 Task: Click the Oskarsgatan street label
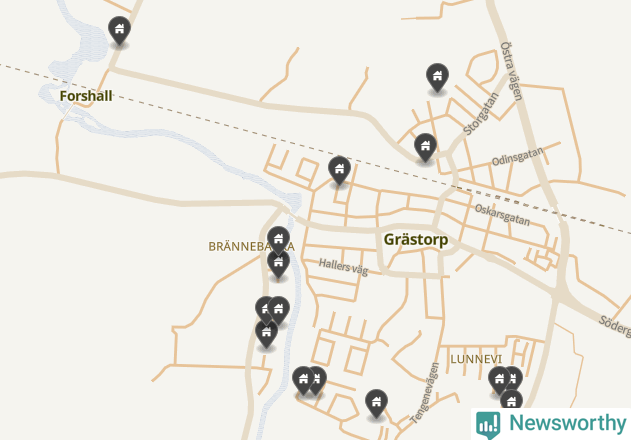[502, 215]
